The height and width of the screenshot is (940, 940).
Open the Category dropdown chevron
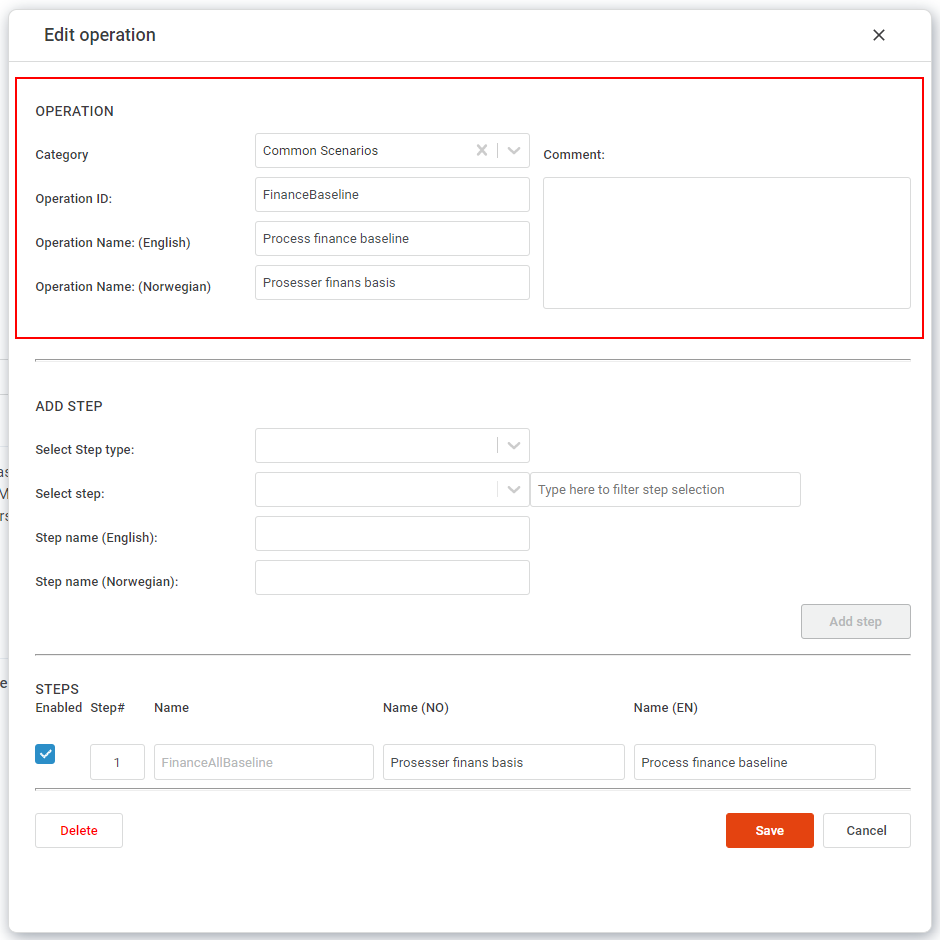(512, 150)
